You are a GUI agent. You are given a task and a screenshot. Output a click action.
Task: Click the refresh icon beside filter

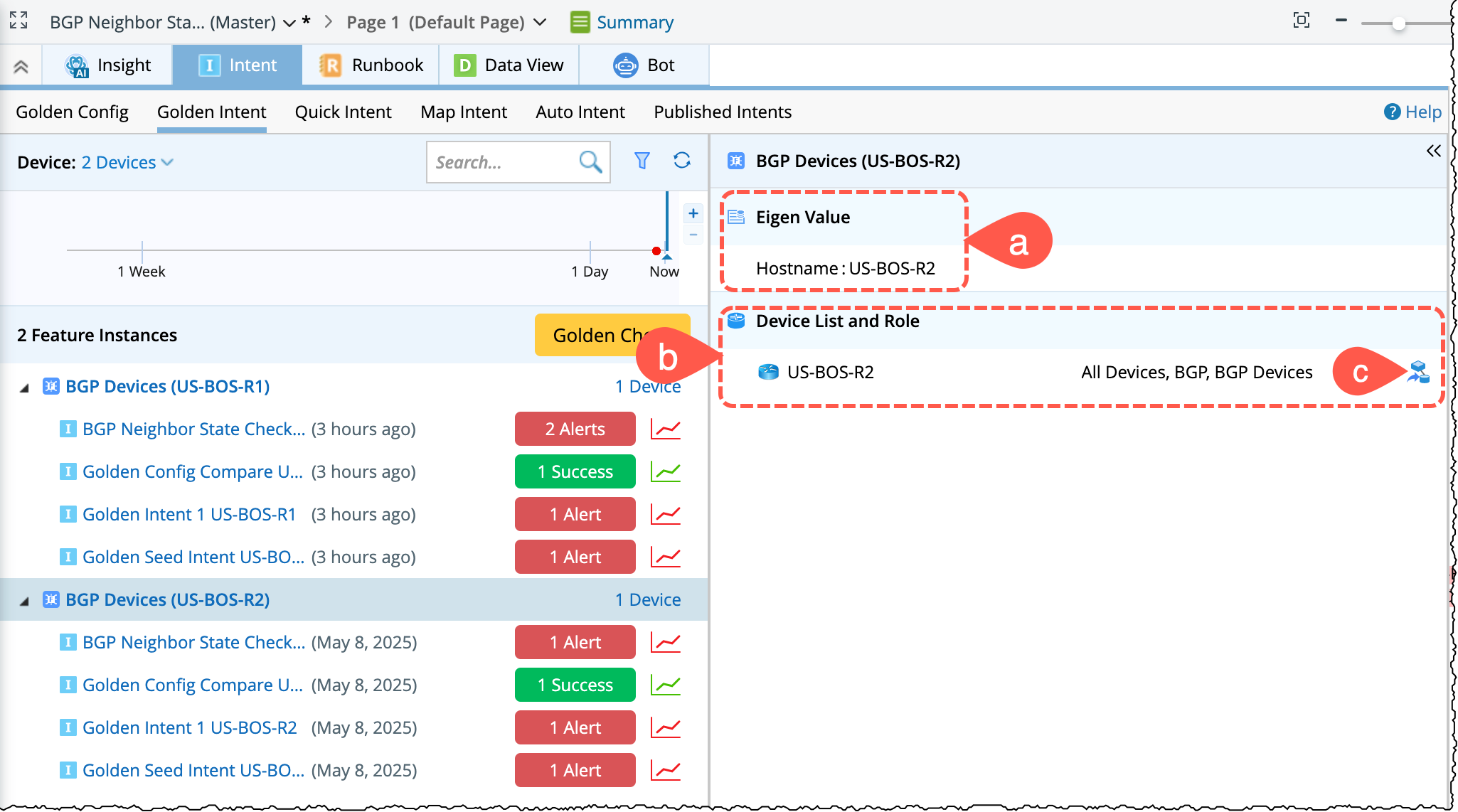point(681,161)
